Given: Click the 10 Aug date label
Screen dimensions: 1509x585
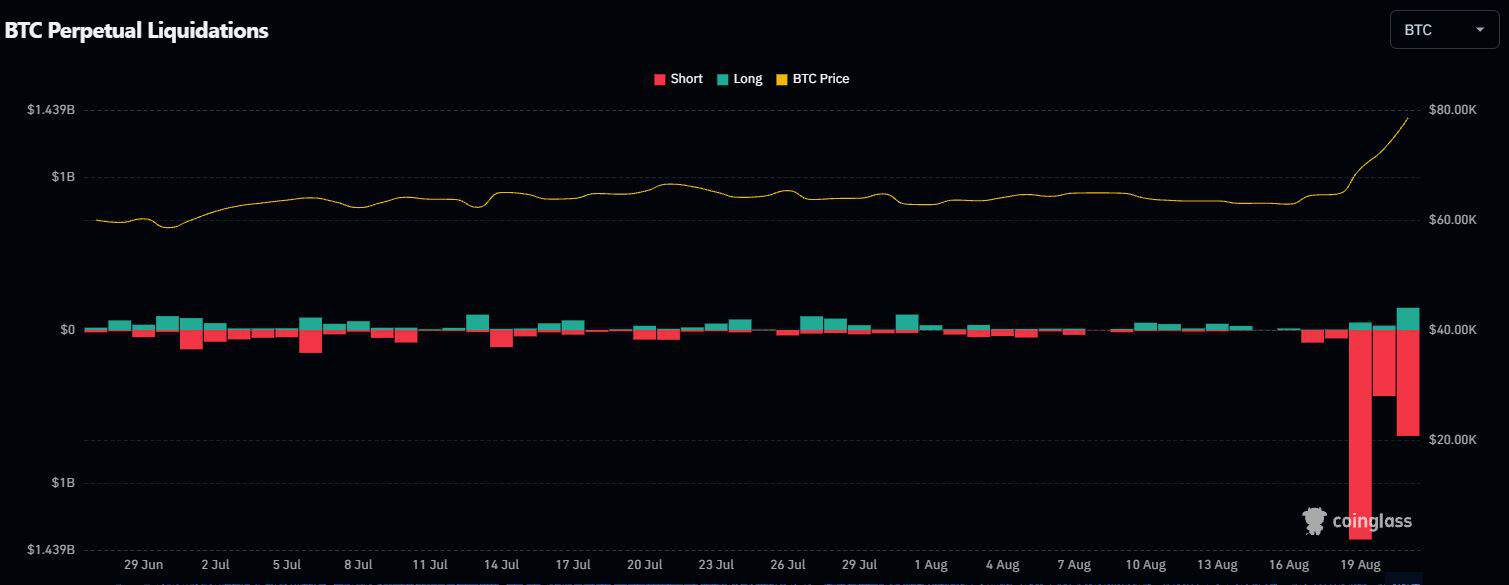Looking at the screenshot, I should pos(1145,565).
